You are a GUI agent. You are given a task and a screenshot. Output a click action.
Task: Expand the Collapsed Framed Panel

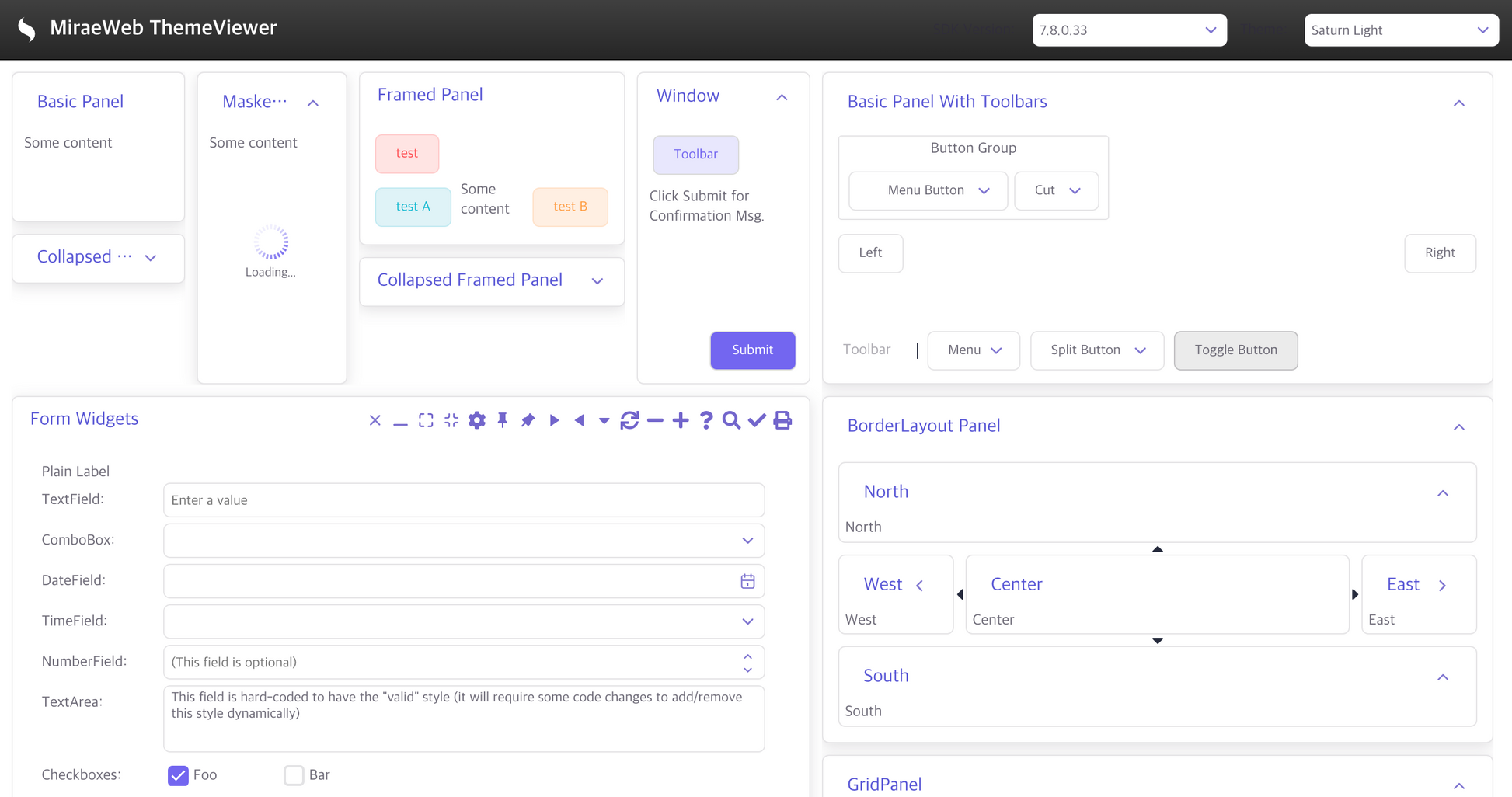tap(597, 281)
